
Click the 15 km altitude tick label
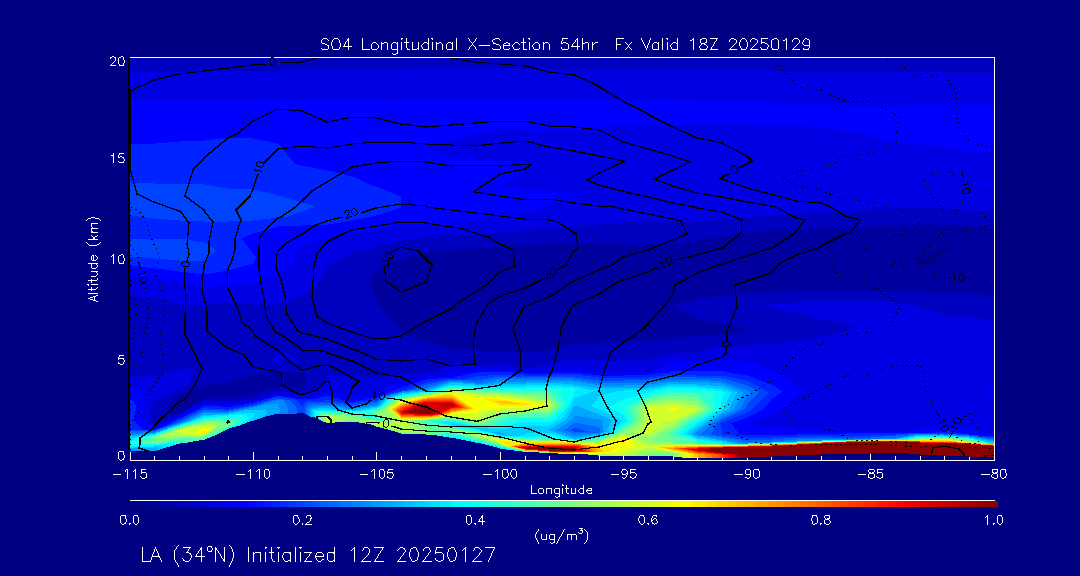pyautogui.click(x=115, y=159)
